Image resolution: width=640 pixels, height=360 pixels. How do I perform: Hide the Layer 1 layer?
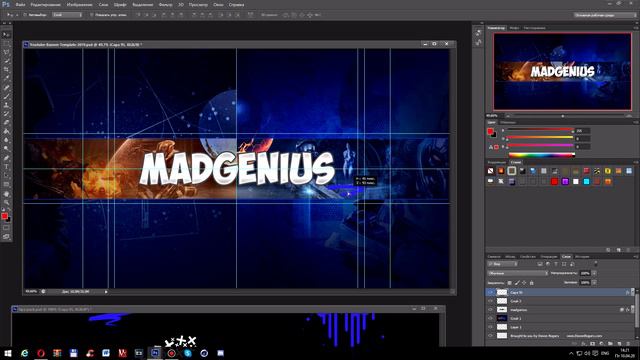pos(490,327)
